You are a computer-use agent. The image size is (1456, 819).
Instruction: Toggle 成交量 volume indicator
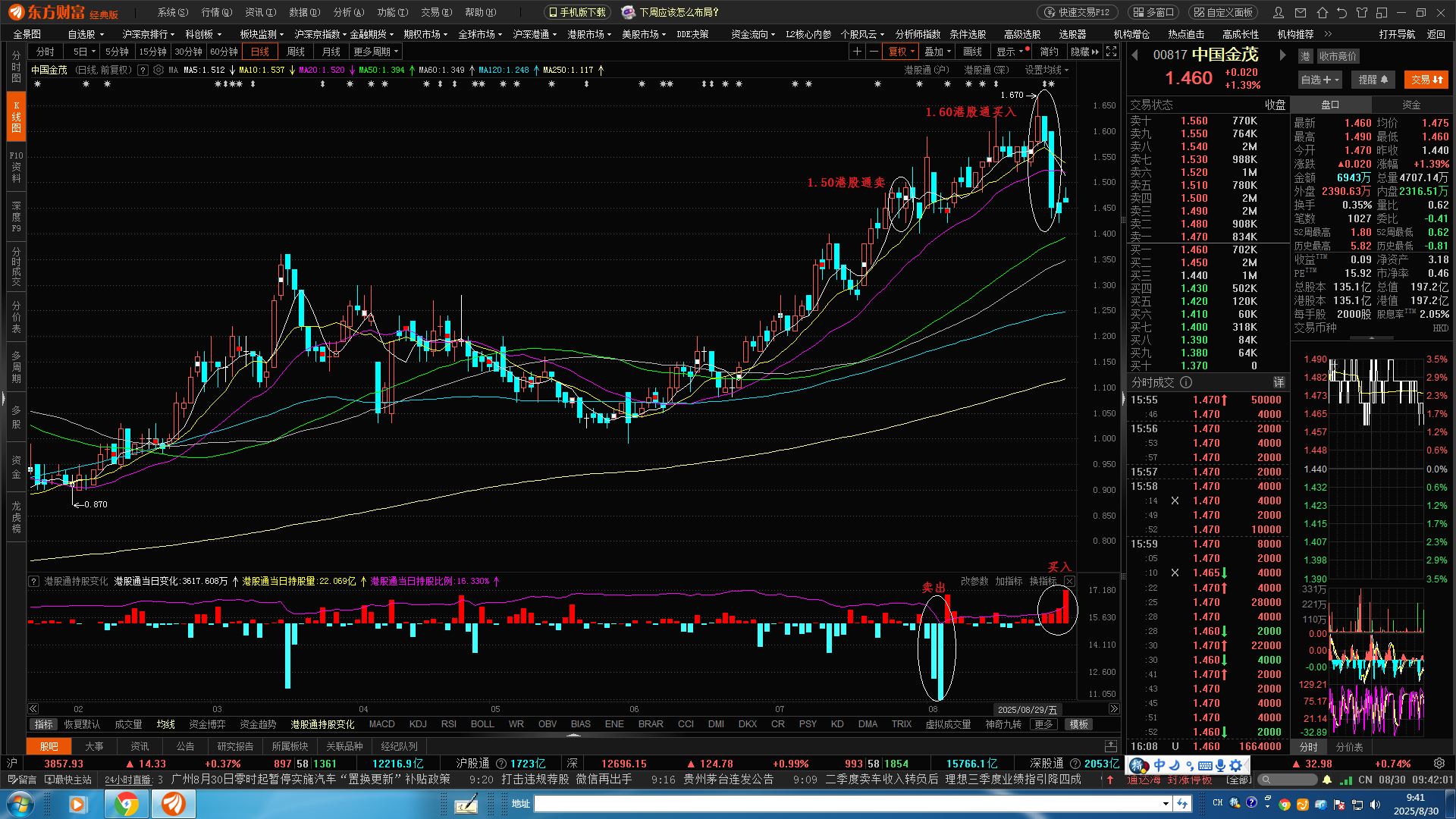click(x=128, y=724)
